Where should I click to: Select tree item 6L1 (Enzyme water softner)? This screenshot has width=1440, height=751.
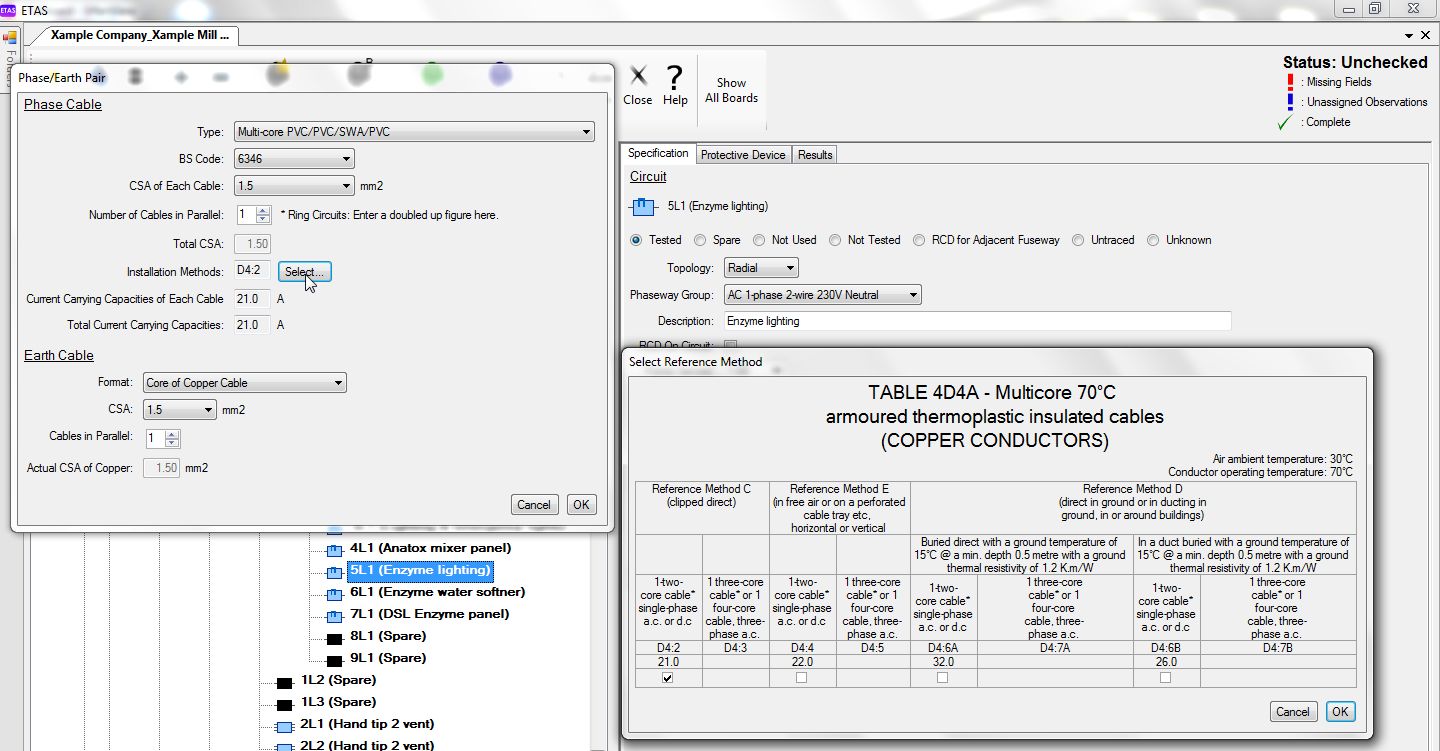tap(437, 592)
